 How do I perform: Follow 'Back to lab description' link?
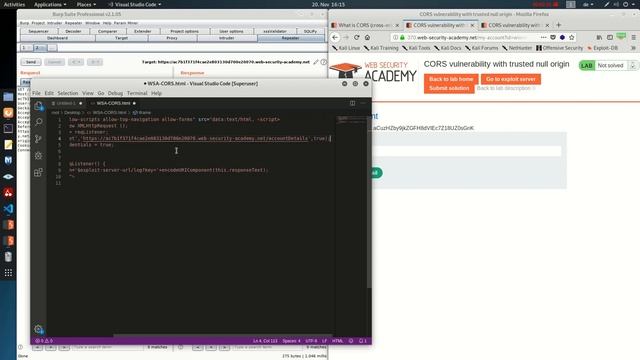(x=506, y=88)
